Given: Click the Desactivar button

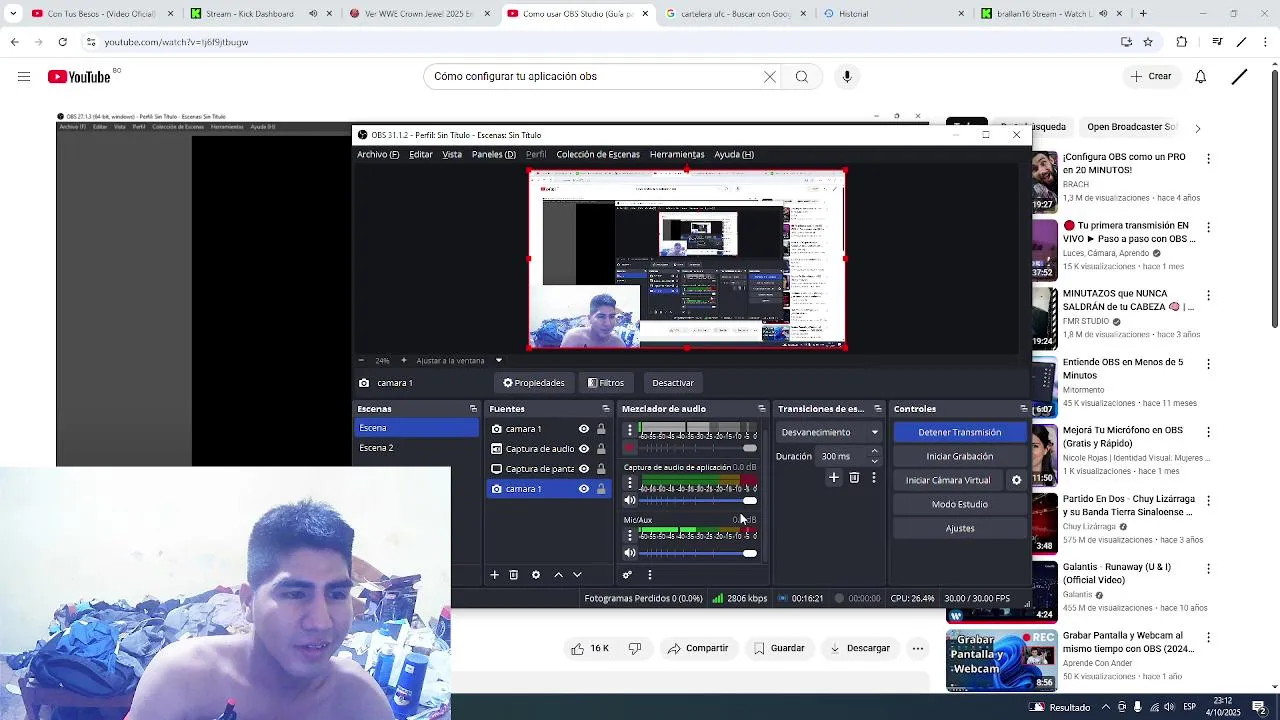Looking at the screenshot, I should (x=673, y=383).
